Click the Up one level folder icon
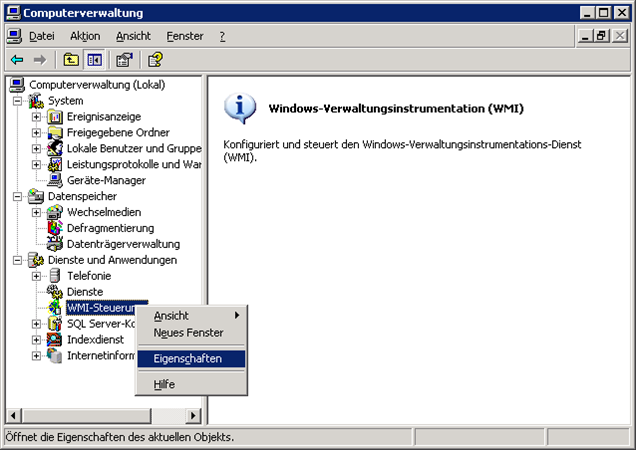Screen dimensions: 636x450 71,60
